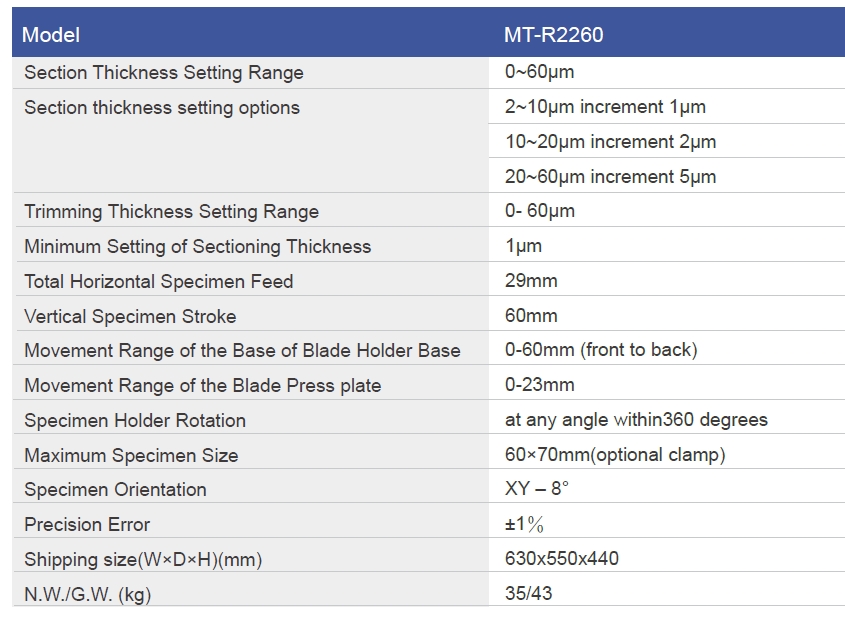This screenshot has width=845, height=625.
Task: Click Vertical Specimen Stroke label
Action: pyautogui.click(x=130, y=316)
